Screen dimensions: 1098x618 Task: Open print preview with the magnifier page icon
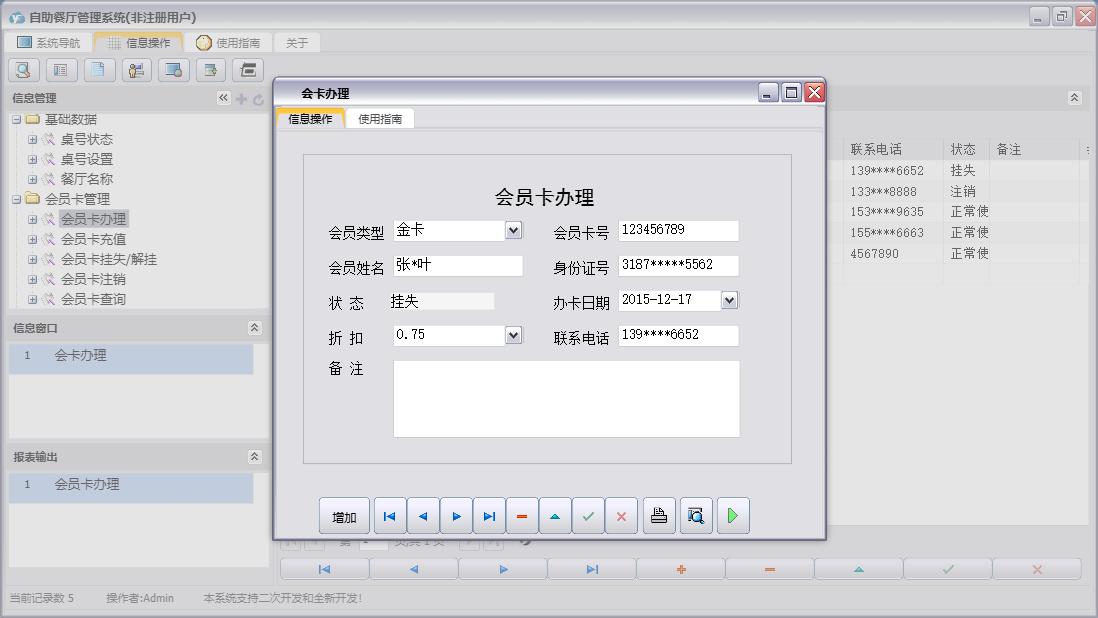tap(696, 516)
